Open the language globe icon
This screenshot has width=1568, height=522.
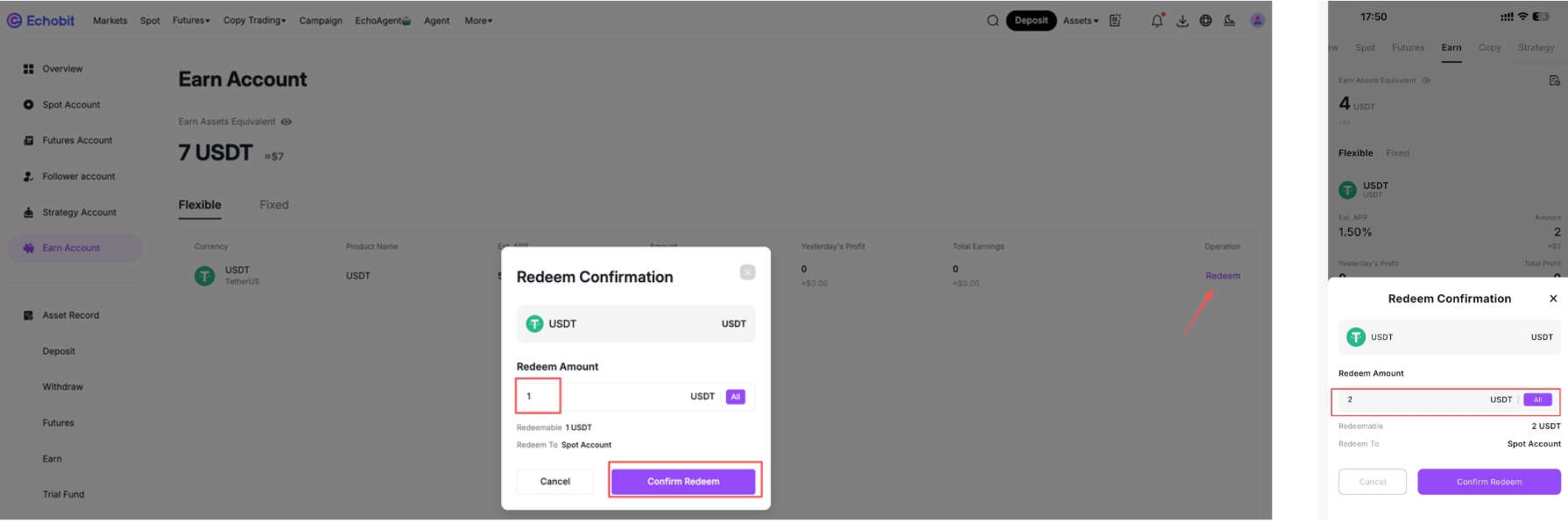click(x=1206, y=21)
